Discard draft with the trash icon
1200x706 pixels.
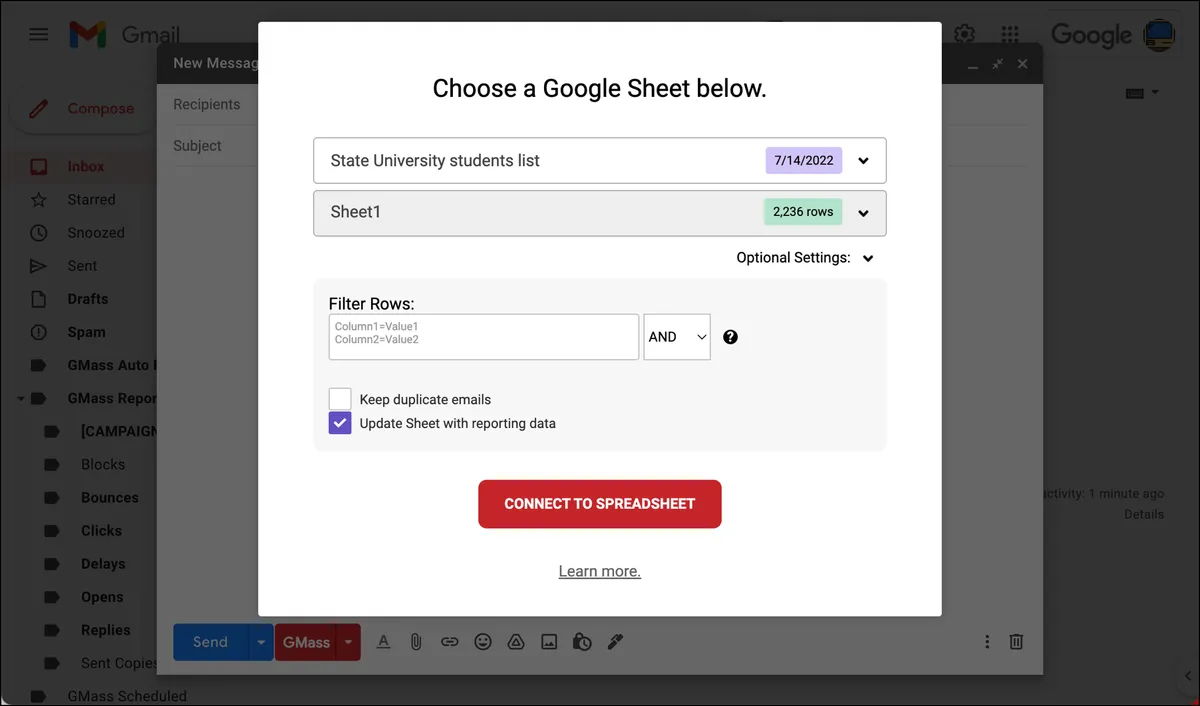click(x=1016, y=642)
